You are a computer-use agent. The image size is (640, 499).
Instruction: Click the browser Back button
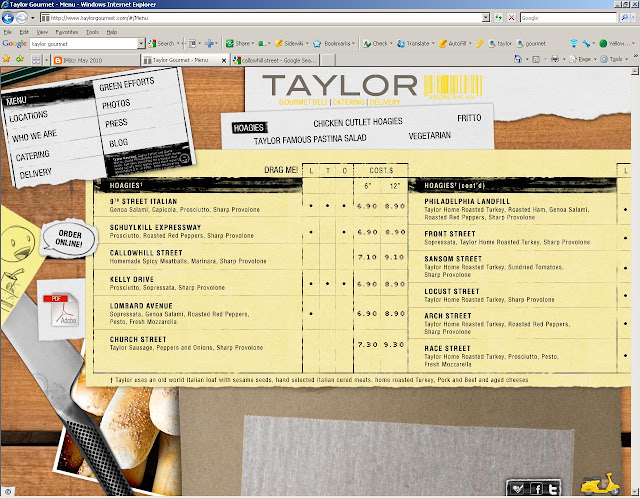8,18
